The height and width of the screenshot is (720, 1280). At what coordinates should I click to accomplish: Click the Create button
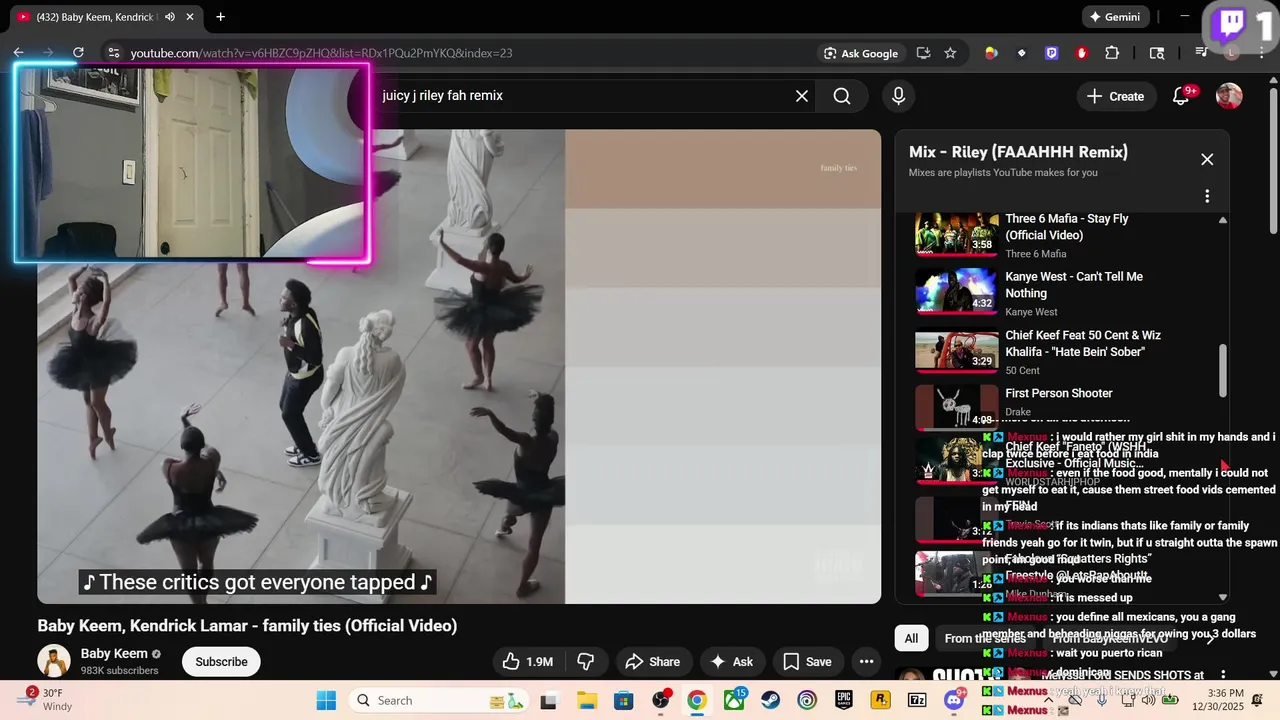tap(1115, 96)
